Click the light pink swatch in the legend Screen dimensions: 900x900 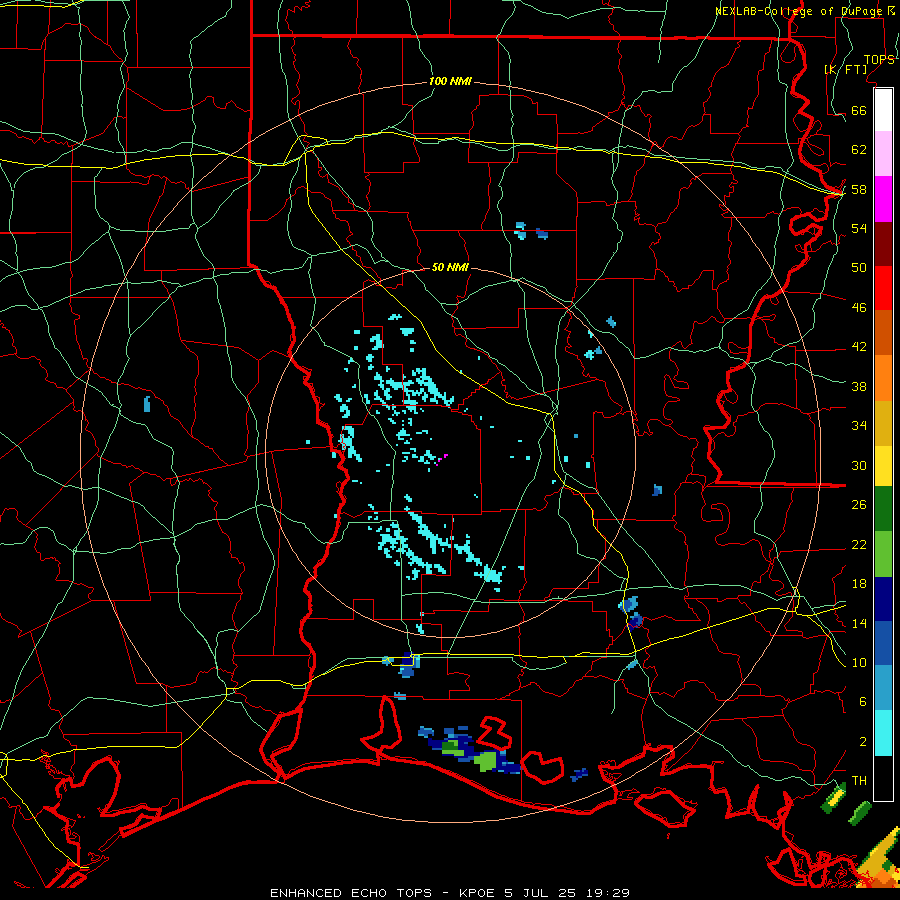[x=883, y=154]
